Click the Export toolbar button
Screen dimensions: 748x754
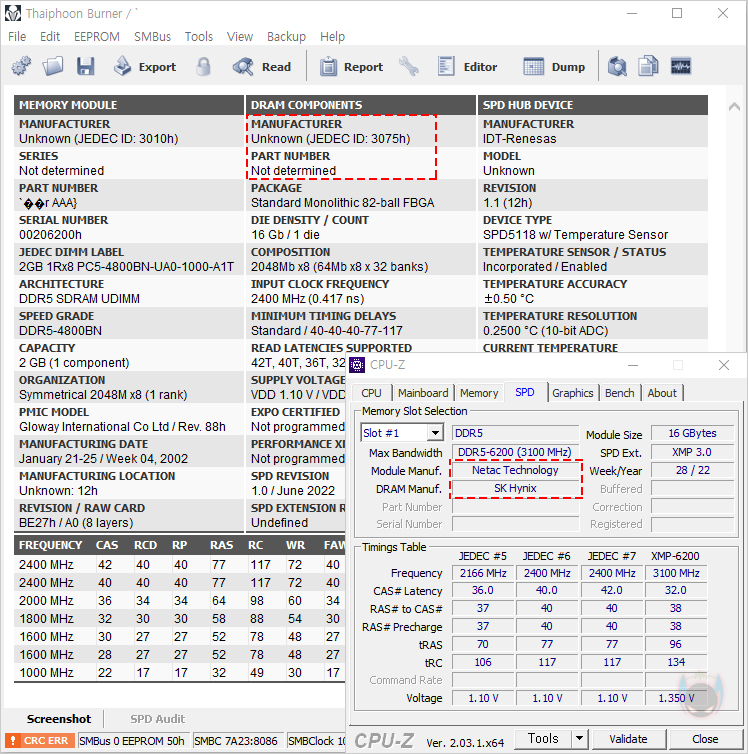click(145, 67)
